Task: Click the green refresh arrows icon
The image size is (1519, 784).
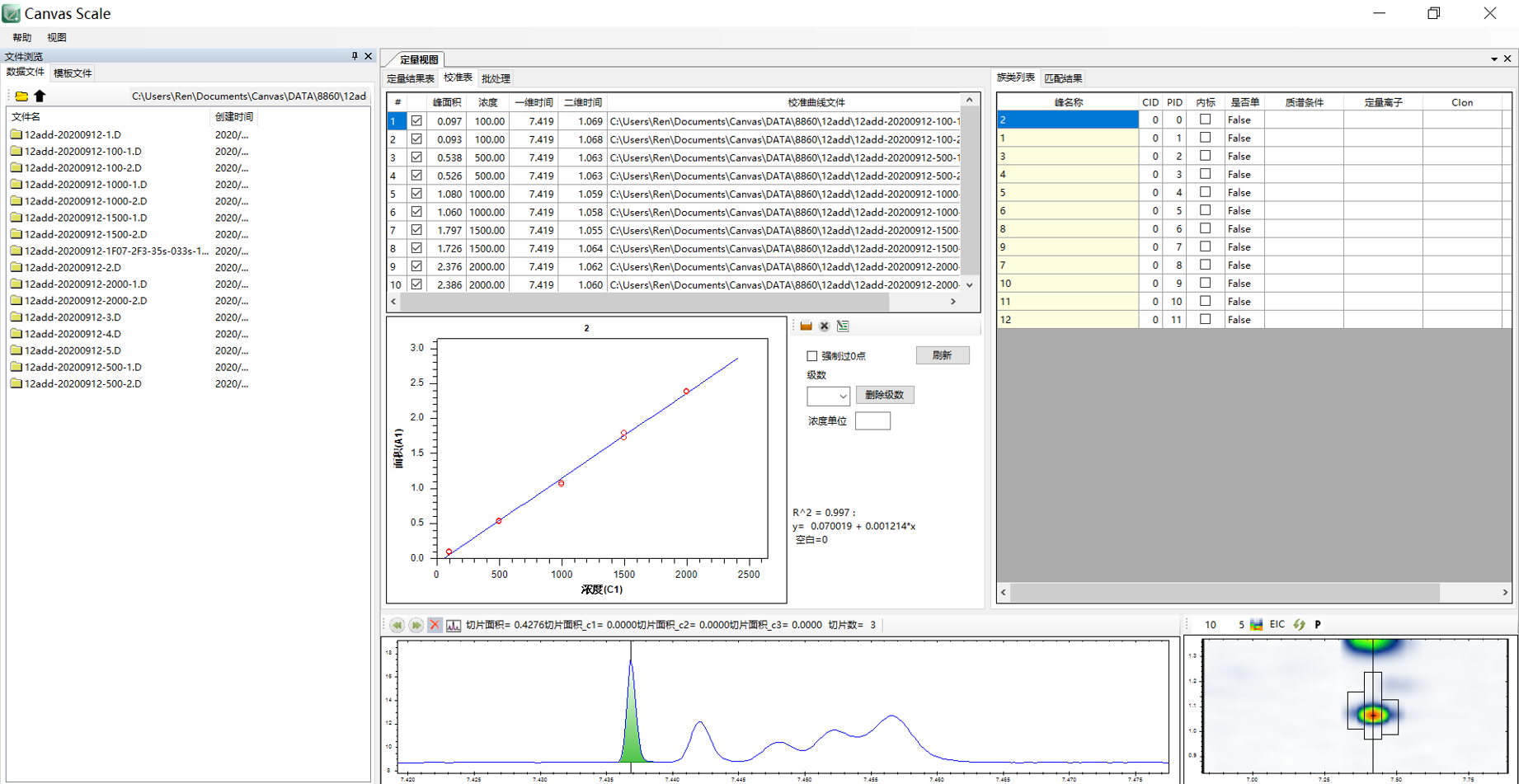Action: click(x=1299, y=625)
